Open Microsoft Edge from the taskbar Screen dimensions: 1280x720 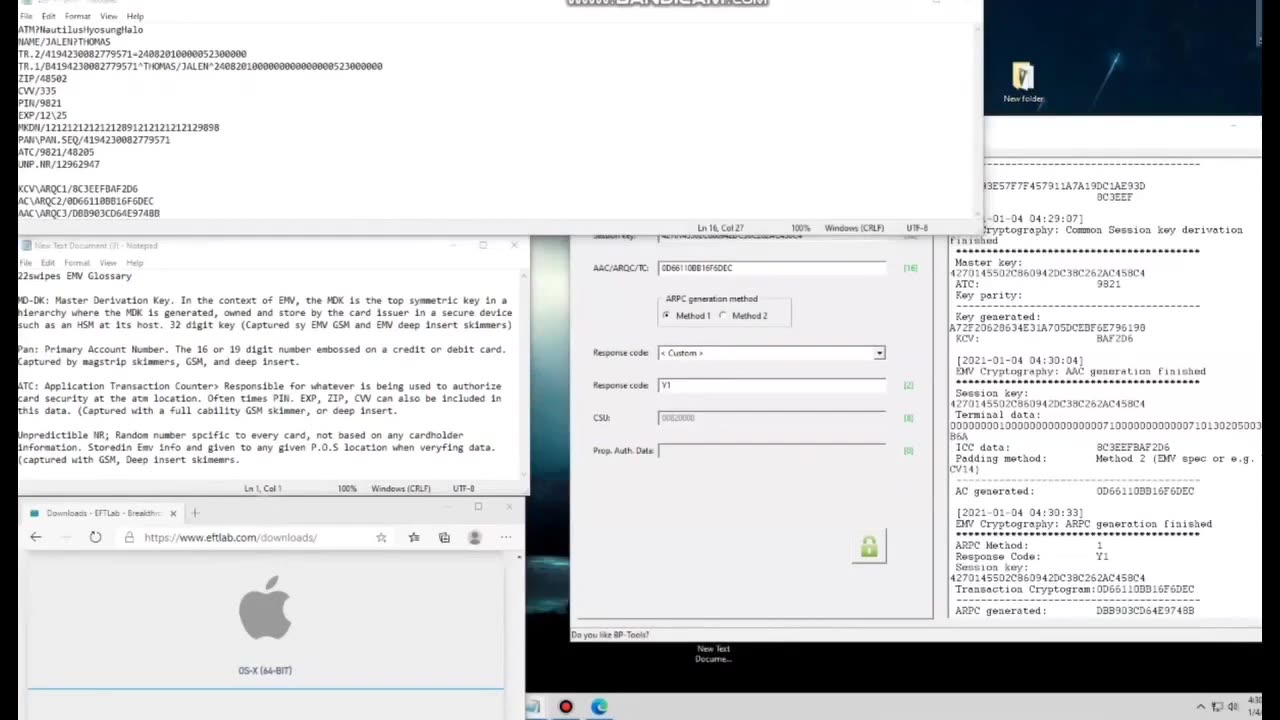pos(599,707)
